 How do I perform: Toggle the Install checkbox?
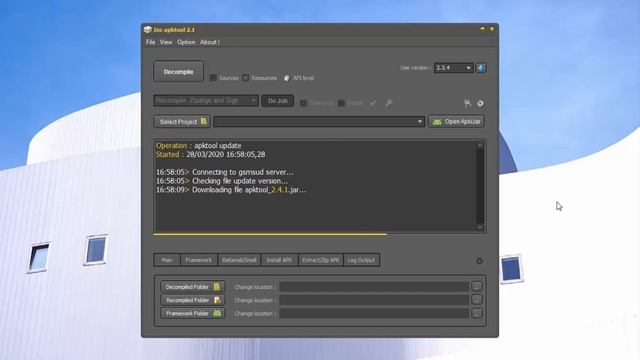pyautogui.click(x=341, y=103)
